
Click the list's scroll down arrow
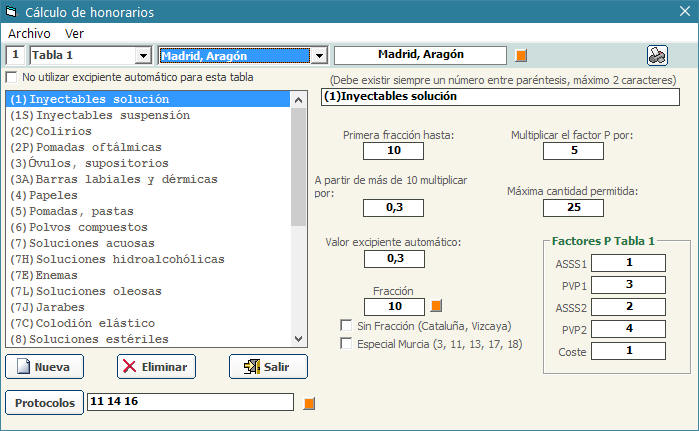(298, 339)
